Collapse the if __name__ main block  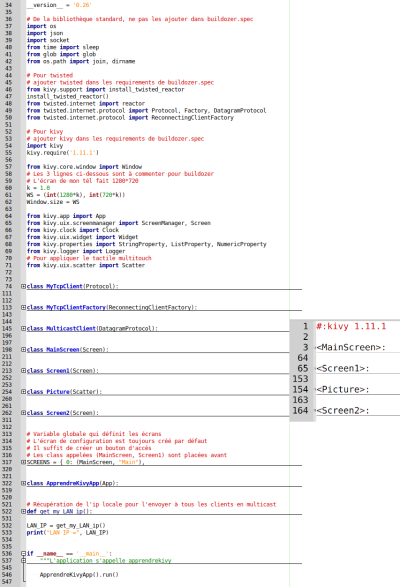coord(23,553)
